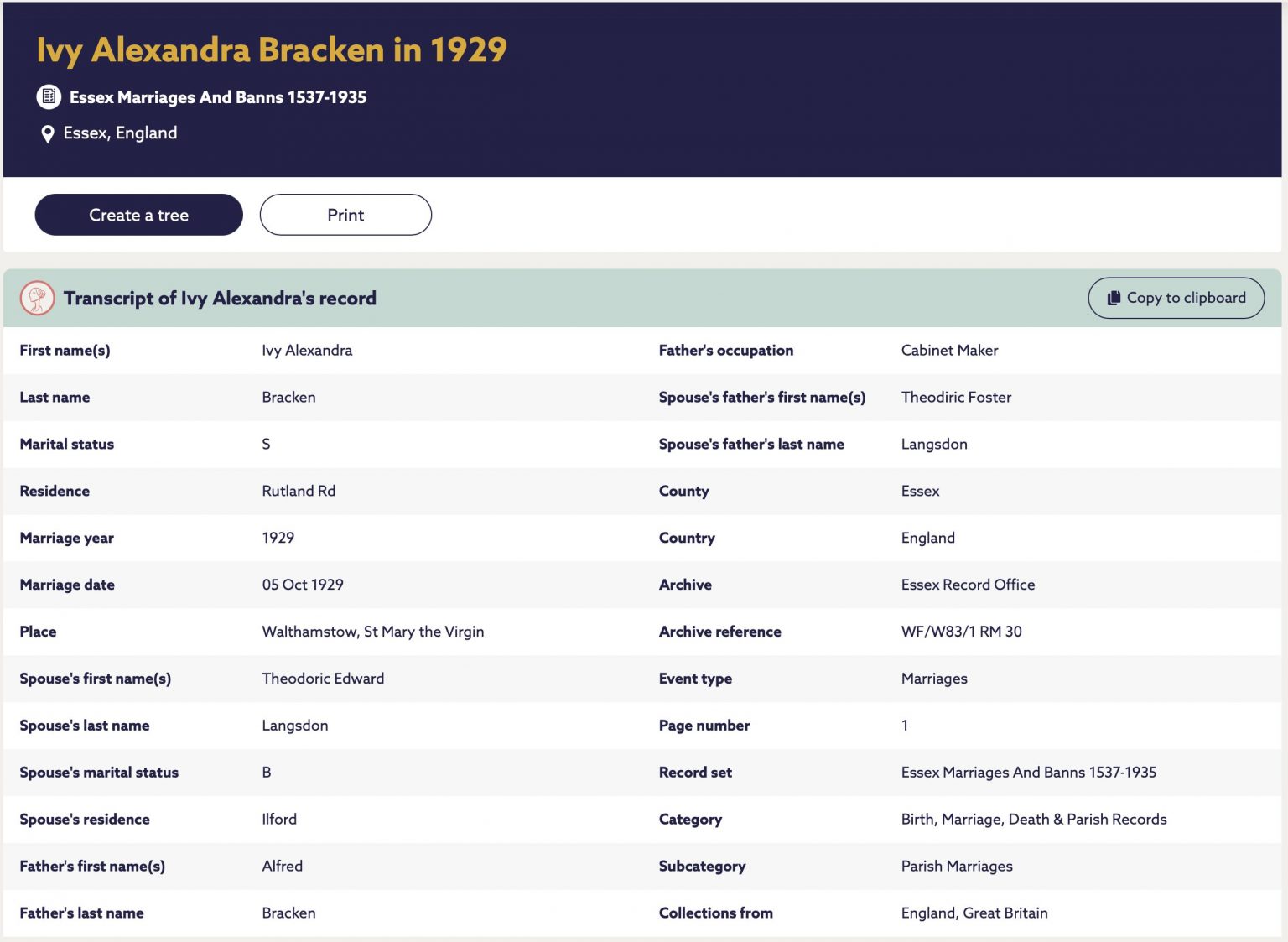The image size is (1288, 942).
Task: Open Essex Marriages And Banns 1537-1935 header link
Action: 218,97
